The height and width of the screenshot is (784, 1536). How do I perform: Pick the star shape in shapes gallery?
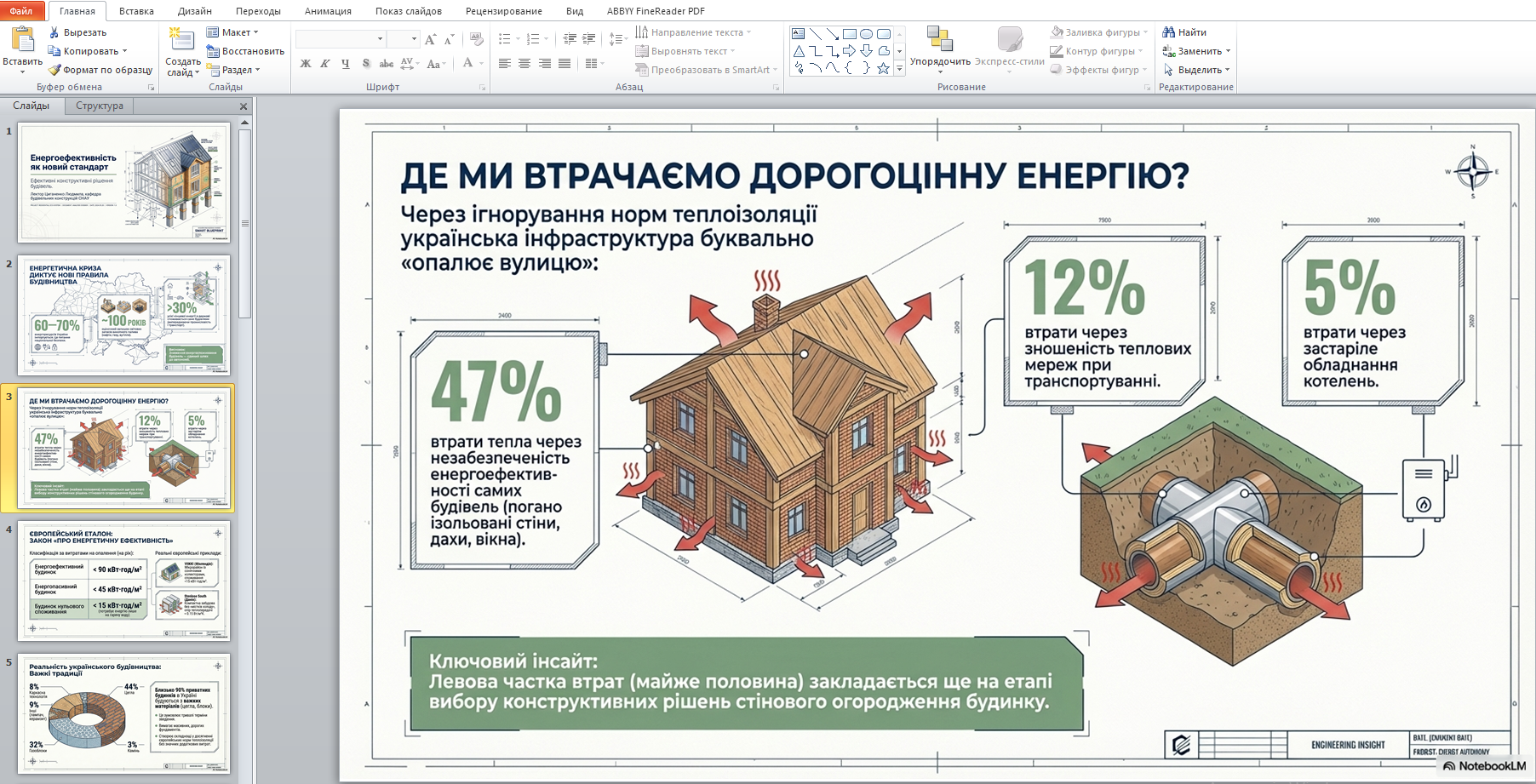pyautogui.click(x=883, y=68)
